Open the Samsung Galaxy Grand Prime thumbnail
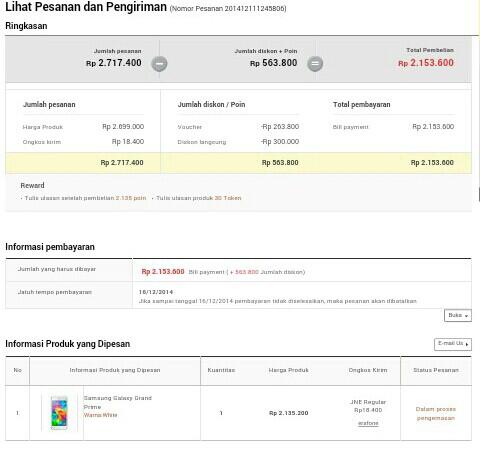 [x=59, y=413]
